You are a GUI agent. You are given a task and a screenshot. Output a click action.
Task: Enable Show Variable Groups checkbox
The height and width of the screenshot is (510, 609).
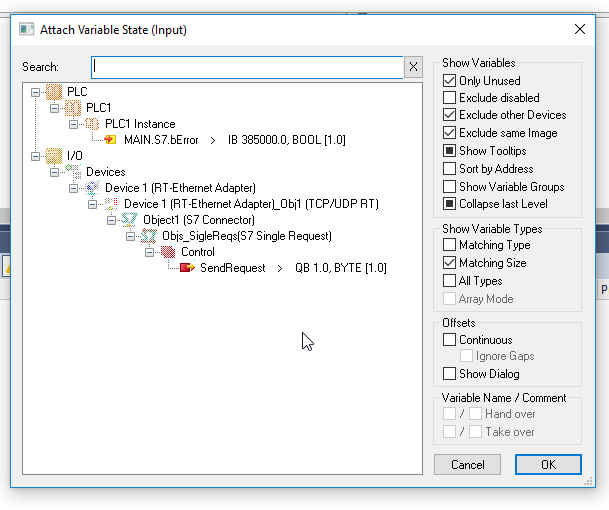point(449,186)
